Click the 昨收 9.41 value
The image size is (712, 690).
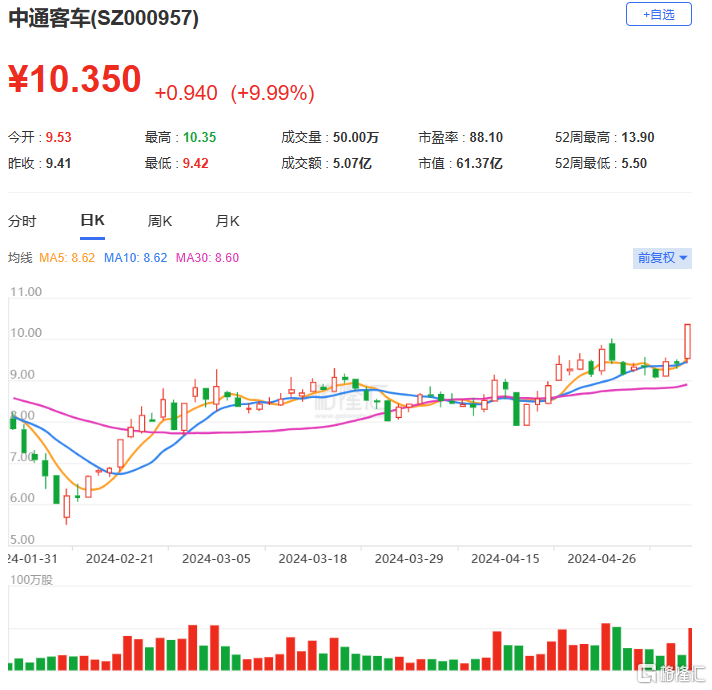[x=58, y=163]
